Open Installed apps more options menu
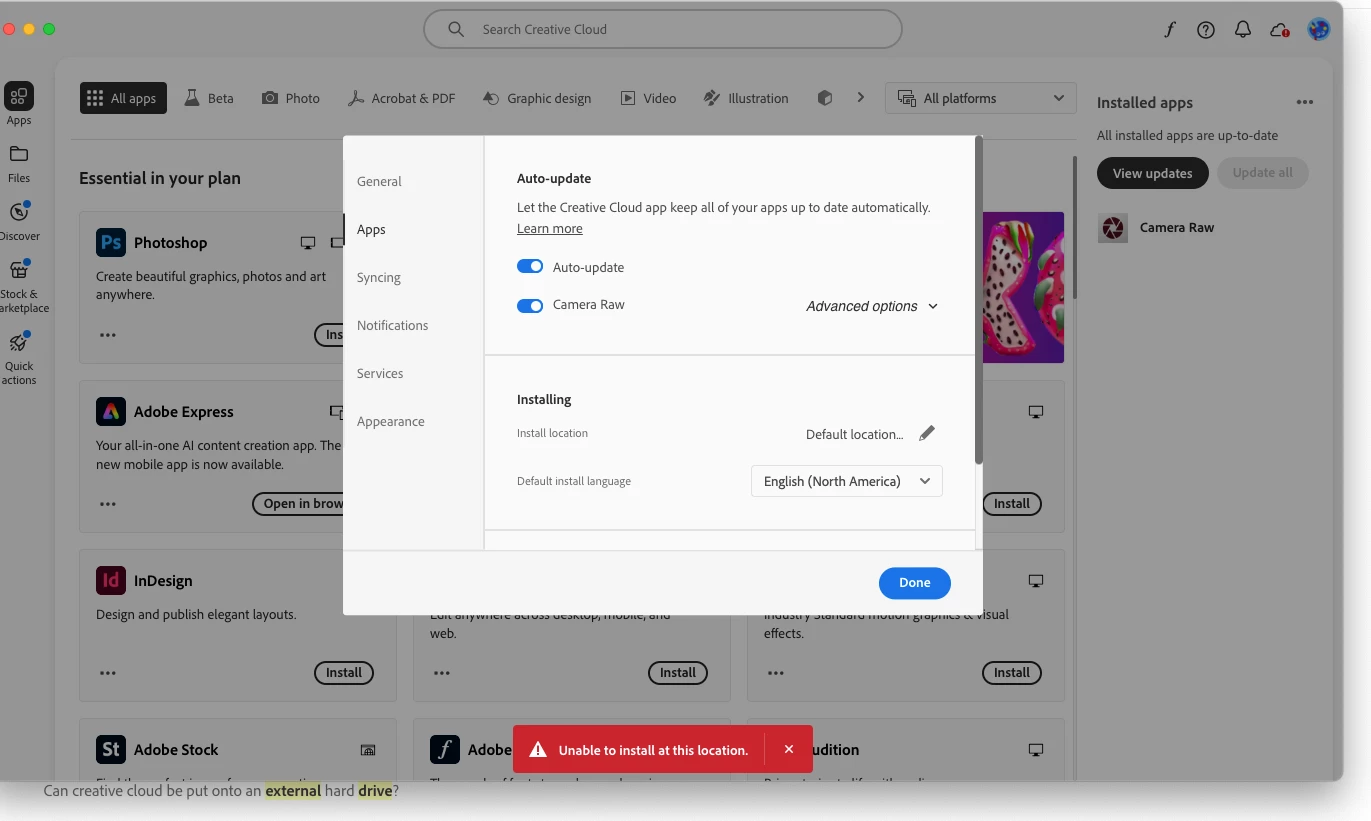Screen dimensions: 1371x821 pyautogui.click(x=1304, y=102)
